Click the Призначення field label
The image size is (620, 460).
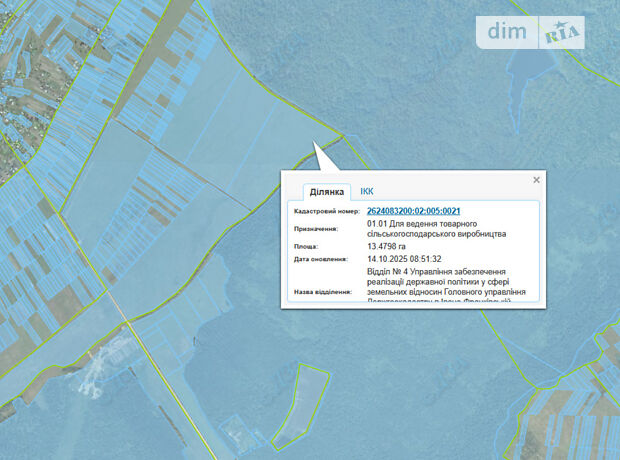[x=316, y=228]
